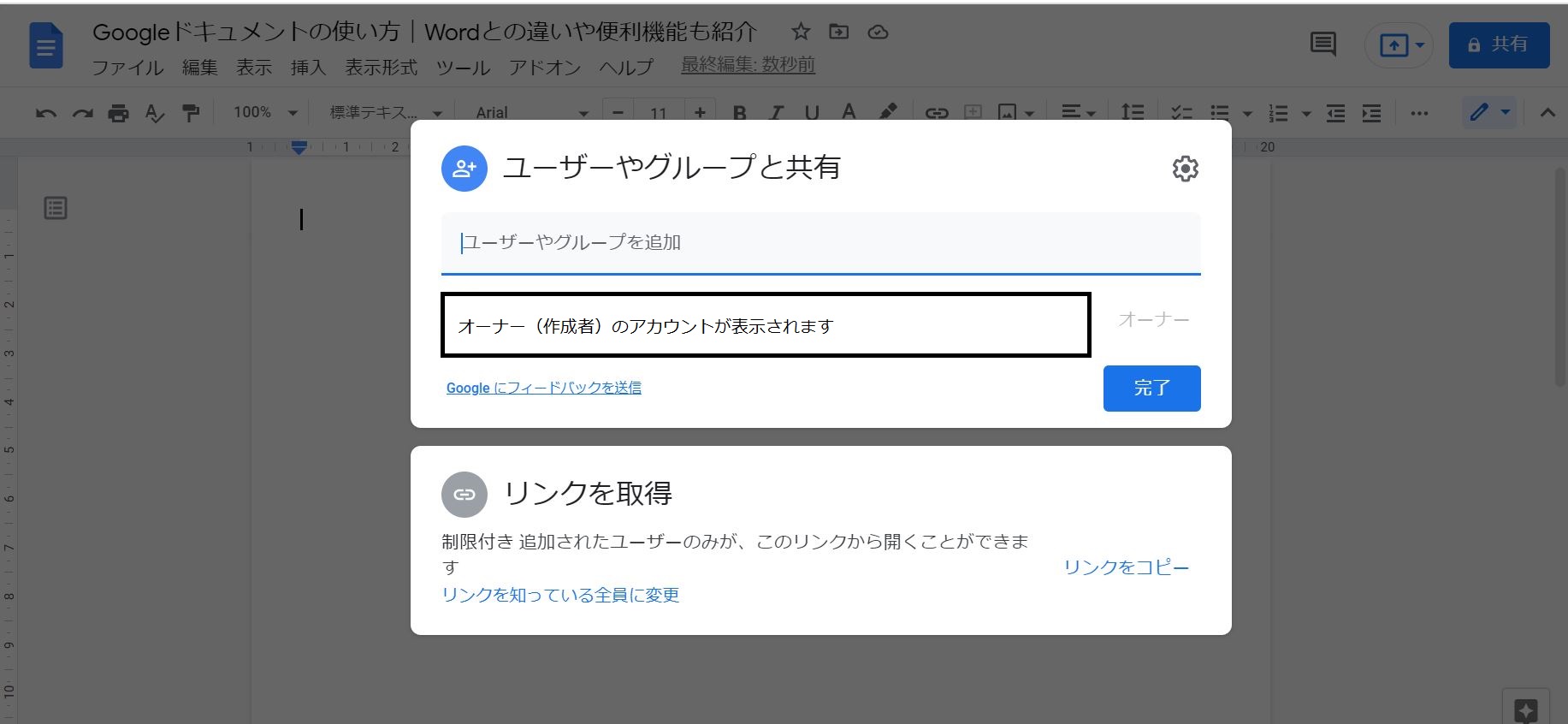Open the Arial font dropdown
Viewport: 1568px width, 724px height.
(532, 113)
